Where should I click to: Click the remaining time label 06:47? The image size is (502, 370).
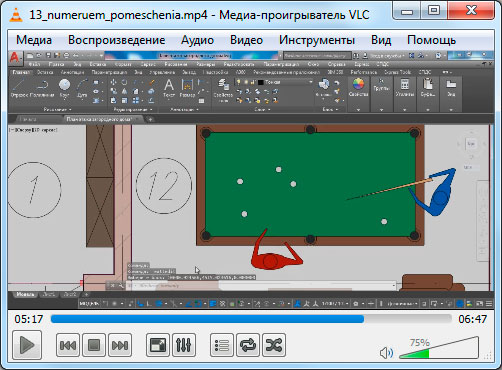coord(472,319)
